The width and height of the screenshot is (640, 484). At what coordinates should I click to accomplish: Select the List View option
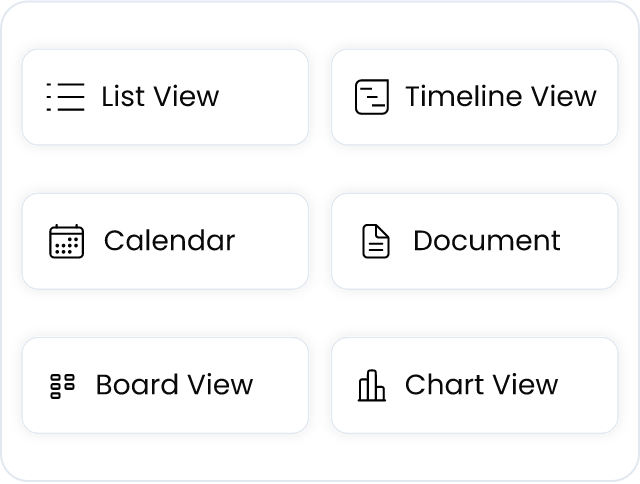pos(165,97)
